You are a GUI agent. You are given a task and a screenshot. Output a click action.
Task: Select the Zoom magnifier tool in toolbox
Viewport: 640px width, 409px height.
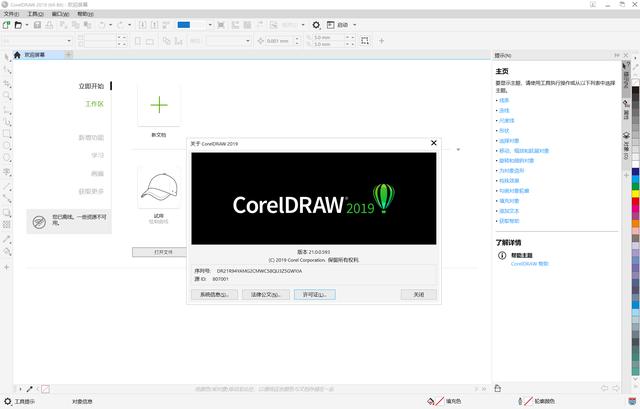(x=7, y=96)
